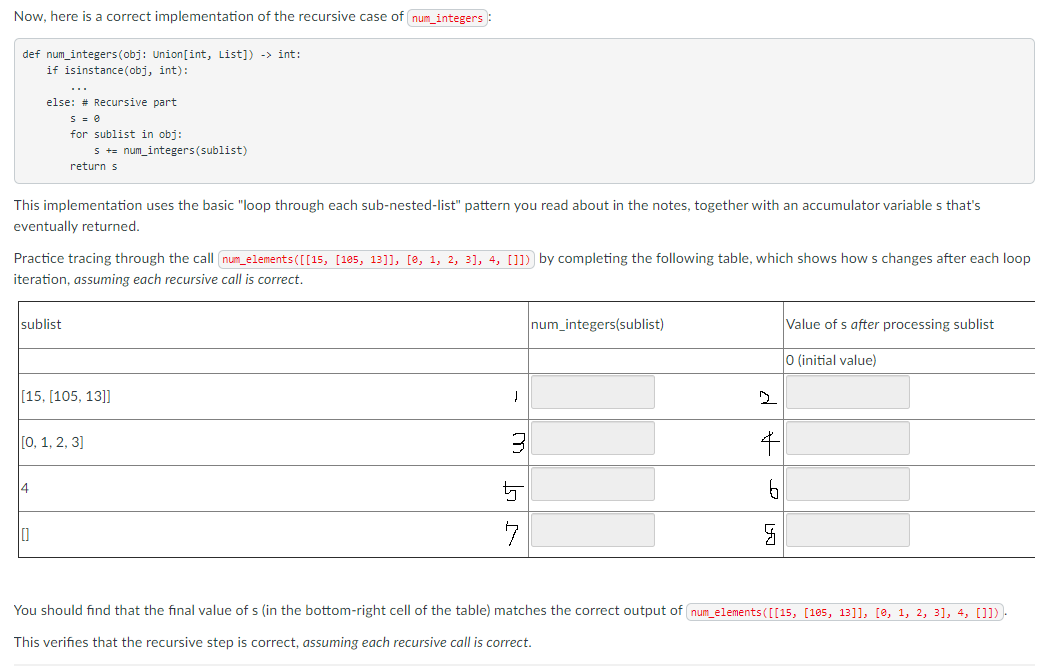
Task: Click the row label [] in the table
Action: click(24, 533)
